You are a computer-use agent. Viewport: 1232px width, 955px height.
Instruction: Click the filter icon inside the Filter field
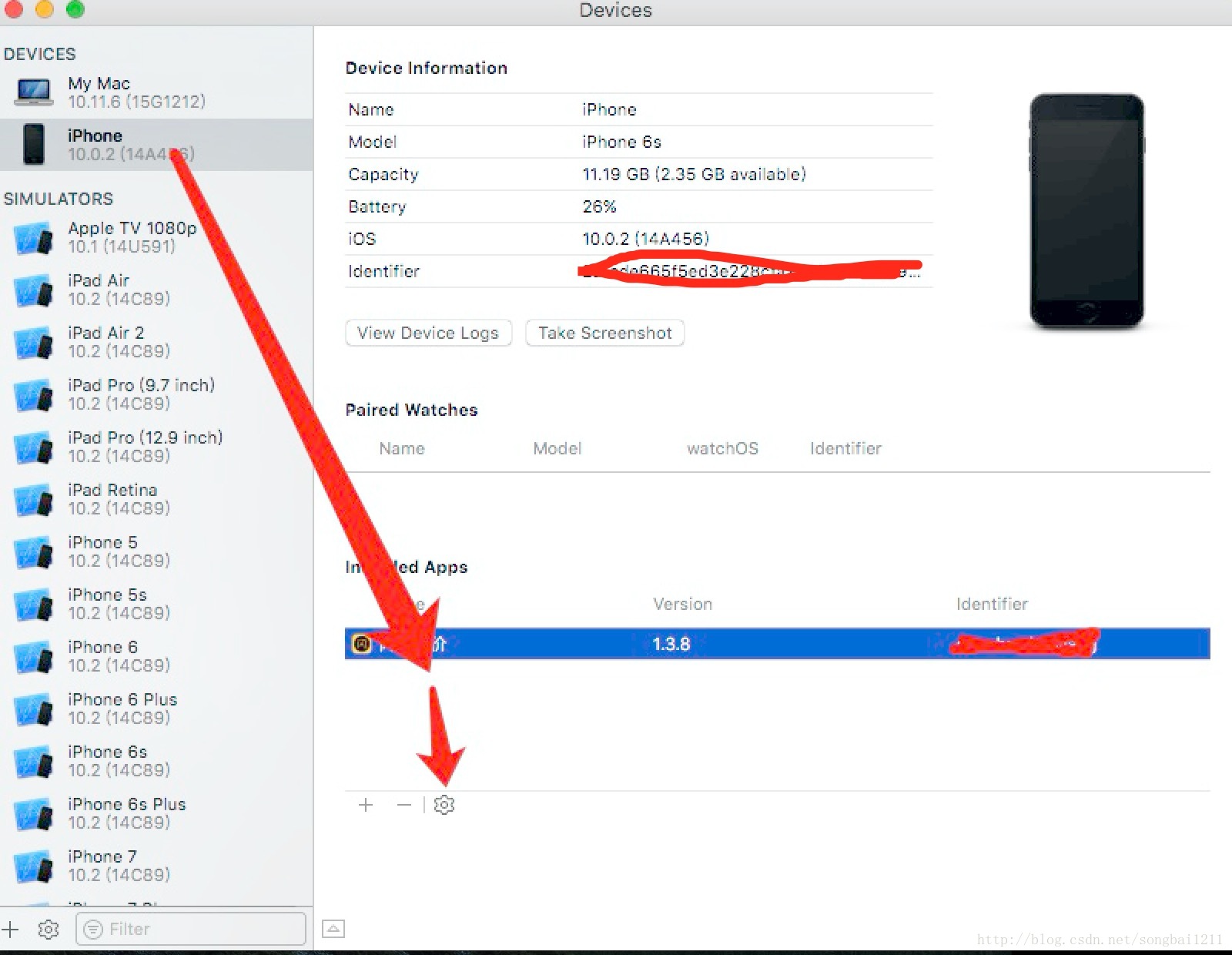click(x=93, y=930)
